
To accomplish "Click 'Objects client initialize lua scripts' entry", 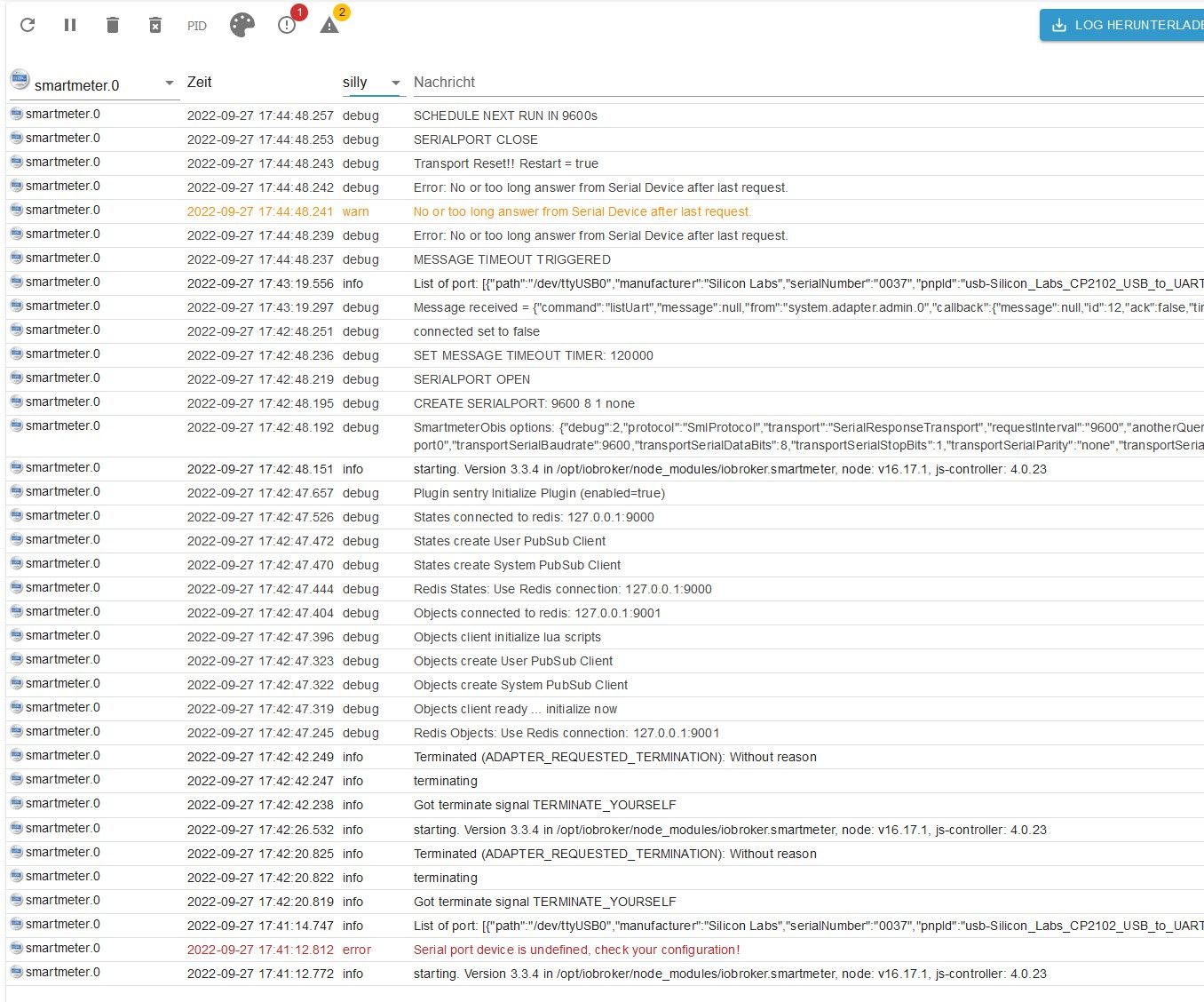I will click(507, 637).
